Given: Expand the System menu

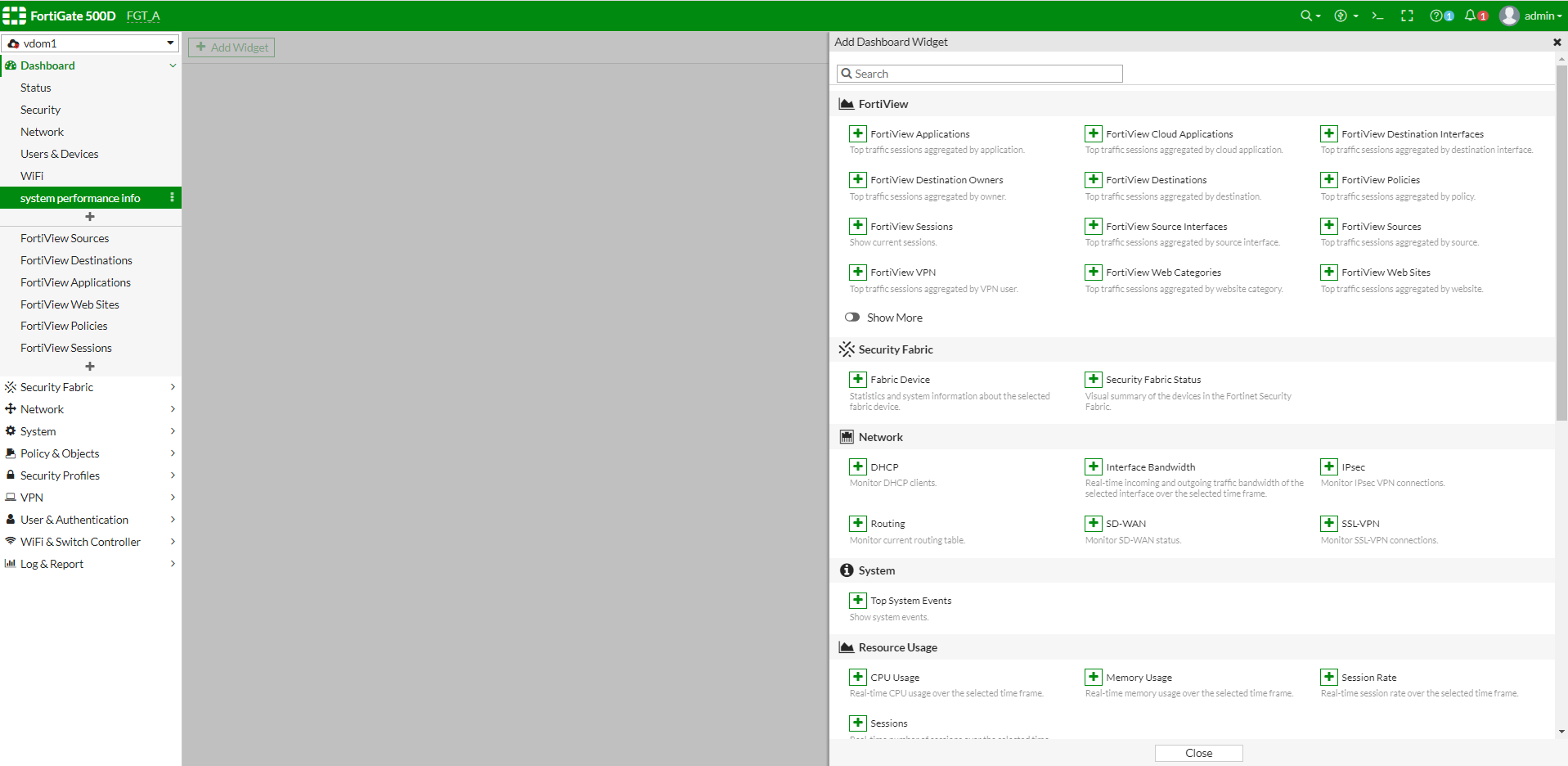Looking at the screenshot, I should click(90, 431).
